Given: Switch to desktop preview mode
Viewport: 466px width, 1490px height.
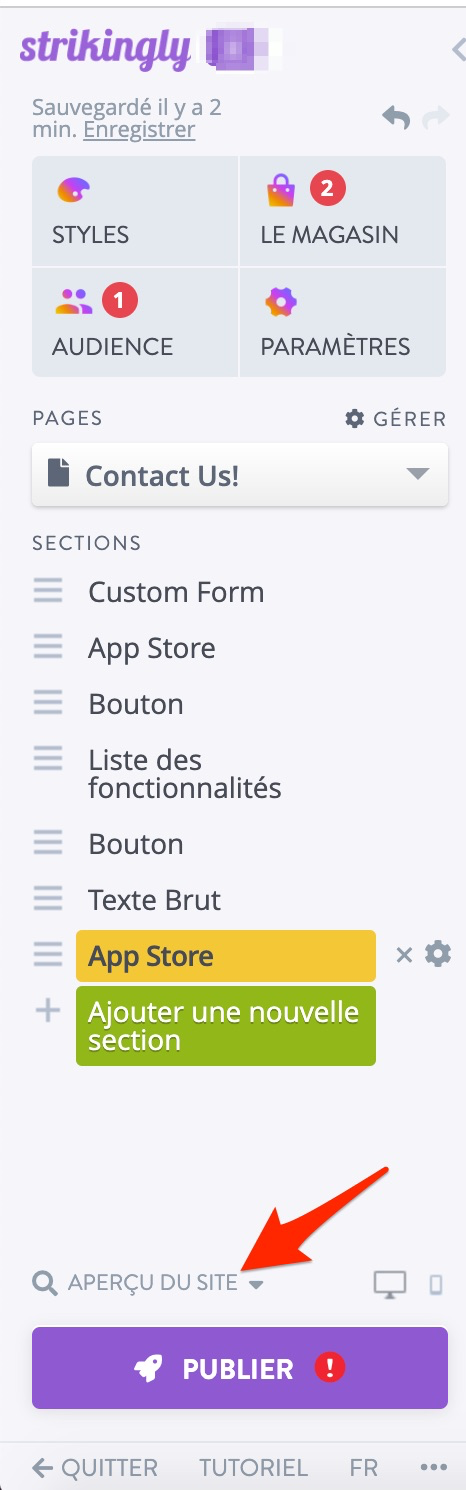Looking at the screenshot, I should [x=390, y=1284].
